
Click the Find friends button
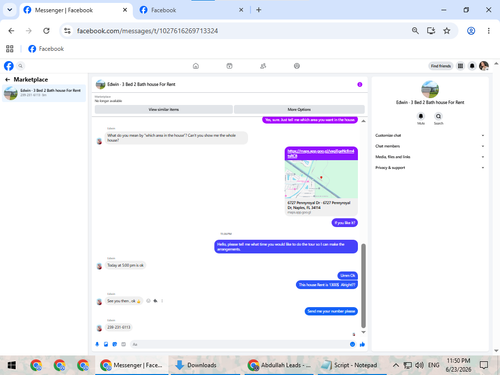click(x=441, y=66)
